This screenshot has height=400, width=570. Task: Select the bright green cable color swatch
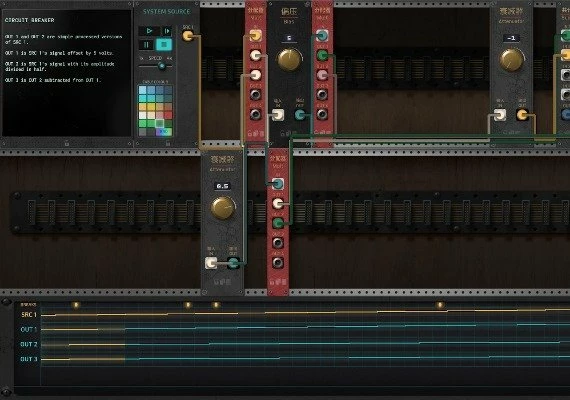142,124
